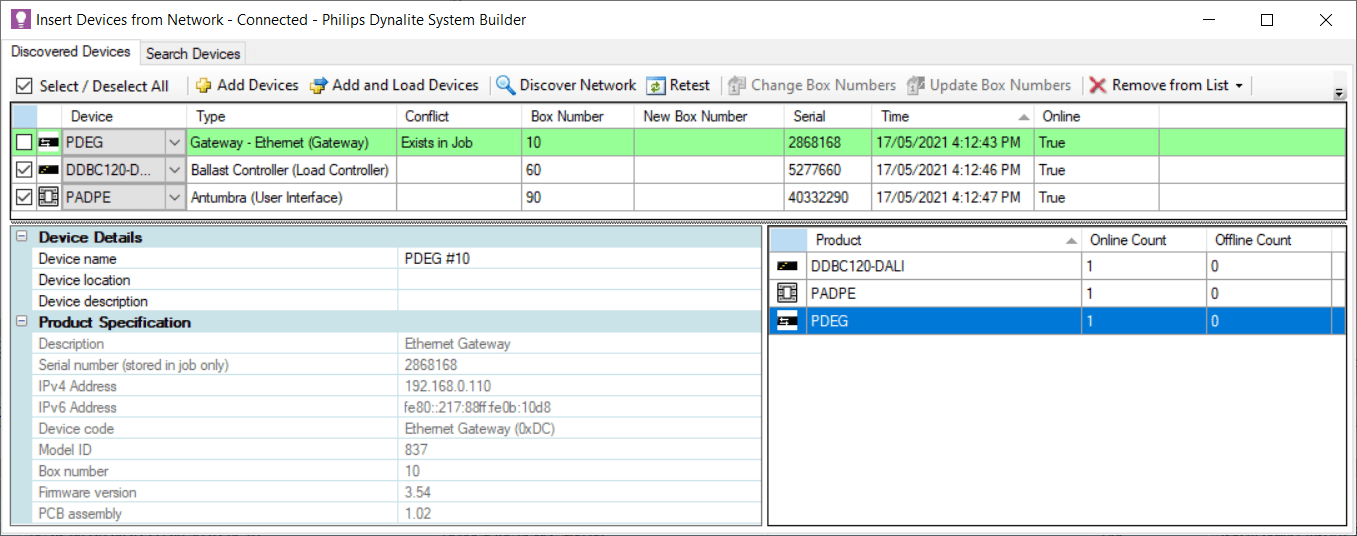Sort by the Online column header
1357x536 pixels.
1097,116
